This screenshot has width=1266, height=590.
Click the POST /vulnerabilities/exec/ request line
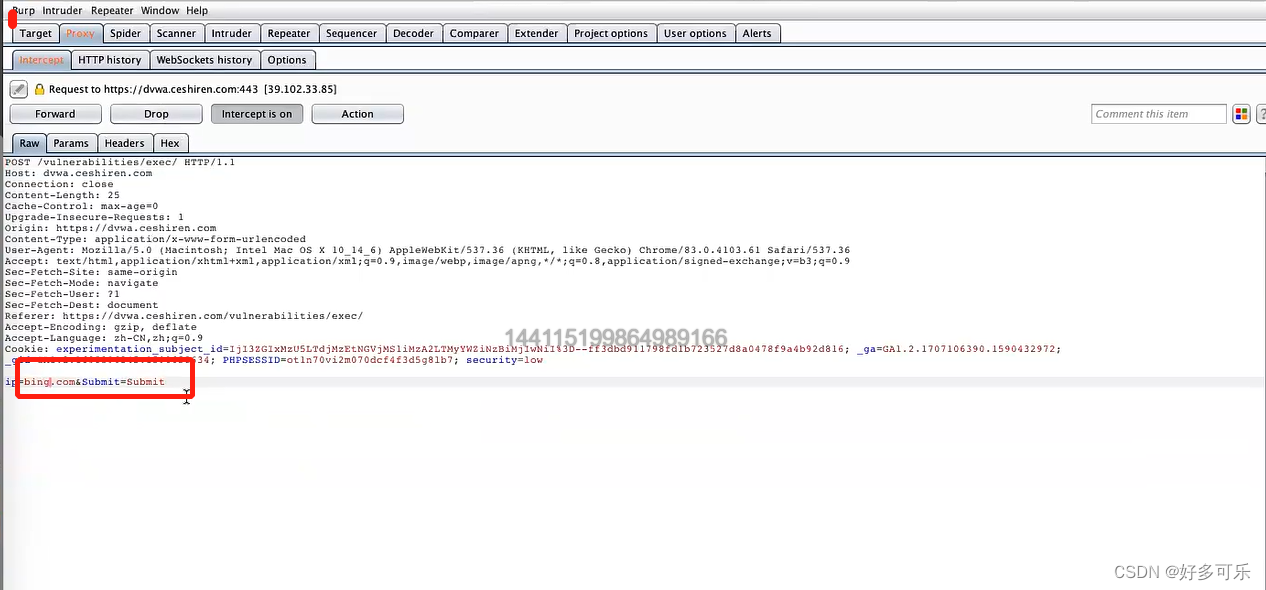point(120,162)
